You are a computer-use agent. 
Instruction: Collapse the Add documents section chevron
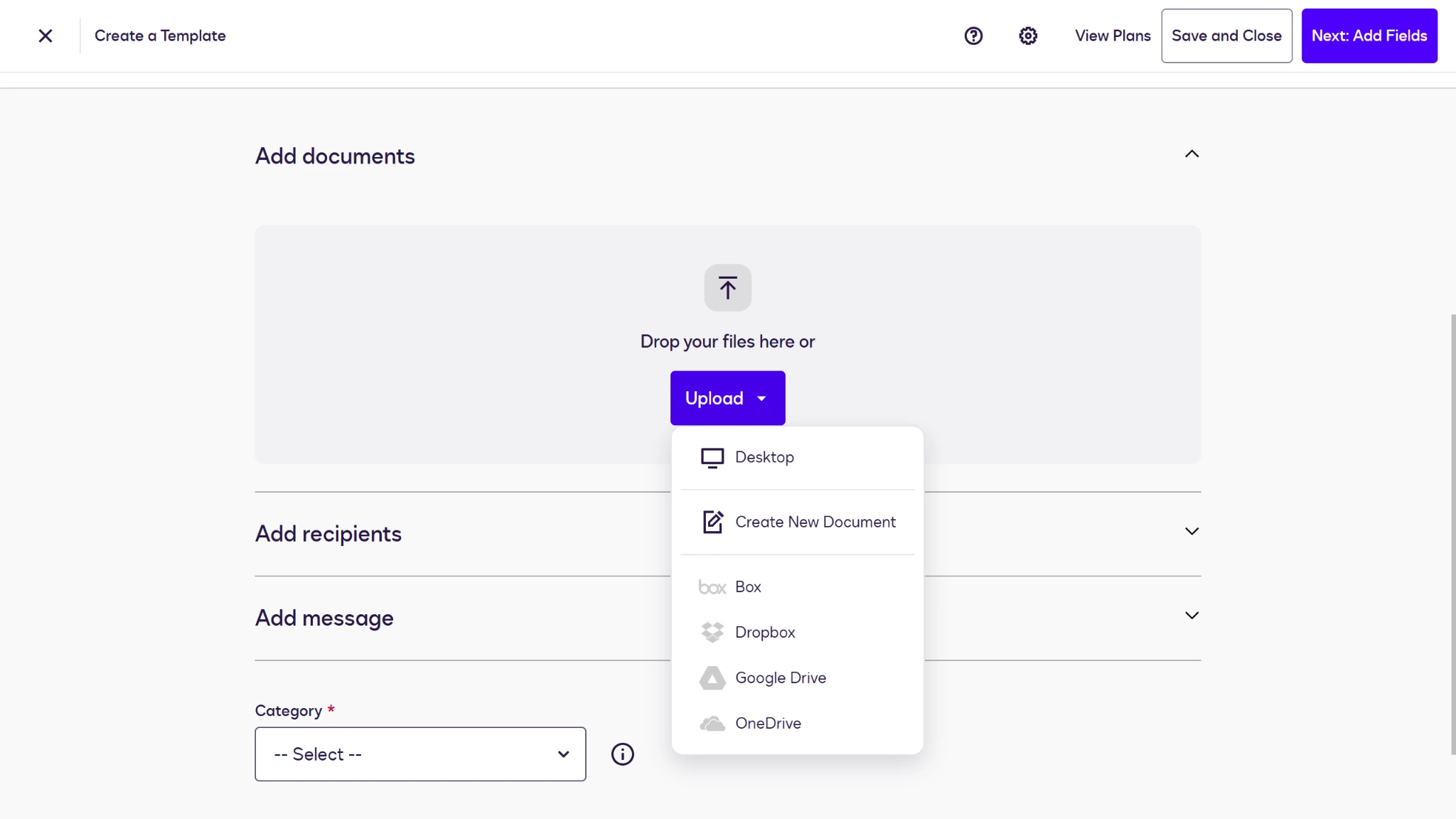pos(1192,154)
